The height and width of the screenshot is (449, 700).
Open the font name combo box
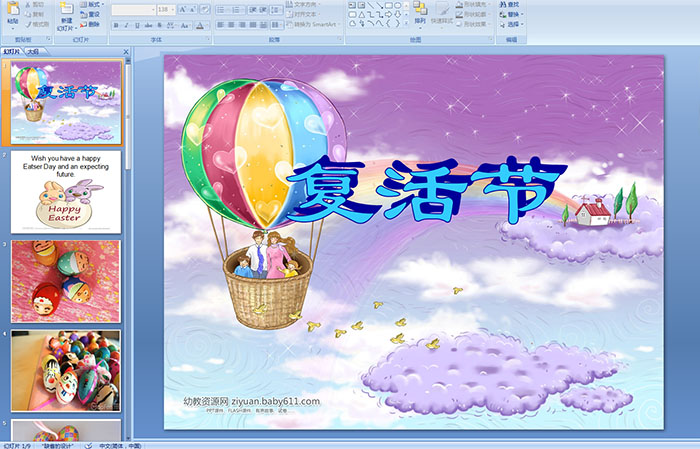[x=133, y=9]
